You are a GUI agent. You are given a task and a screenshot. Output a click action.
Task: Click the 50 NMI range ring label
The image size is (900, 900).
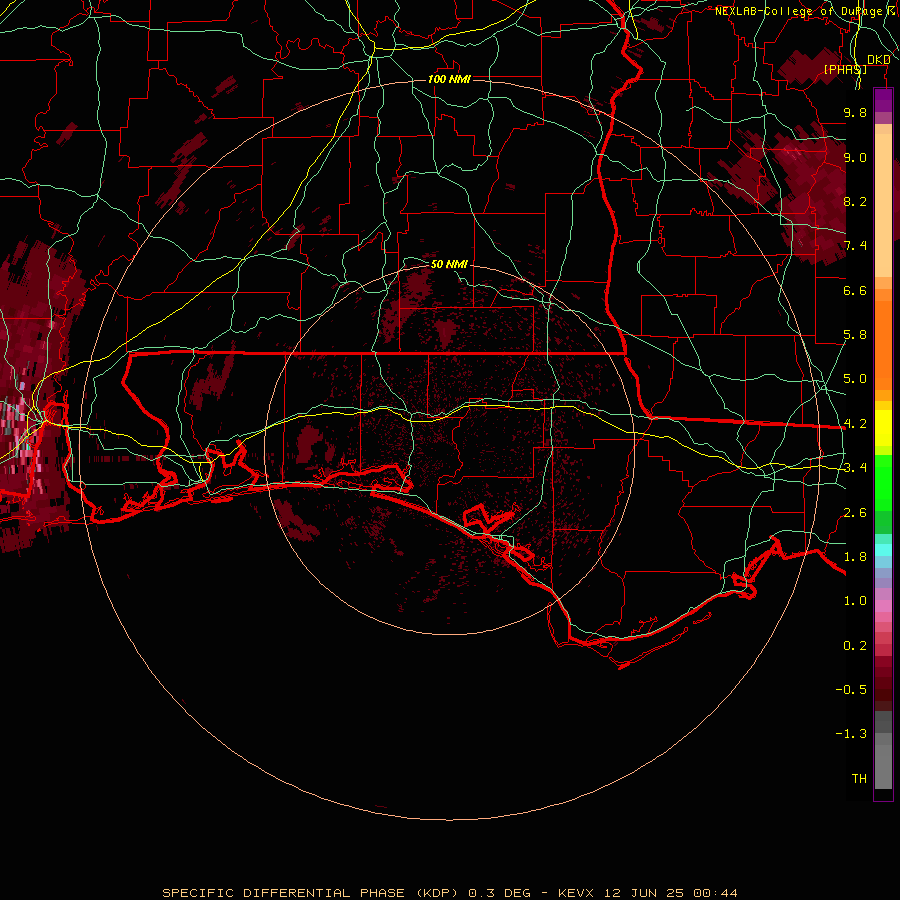pyautogui.click(x=449, y=264)
